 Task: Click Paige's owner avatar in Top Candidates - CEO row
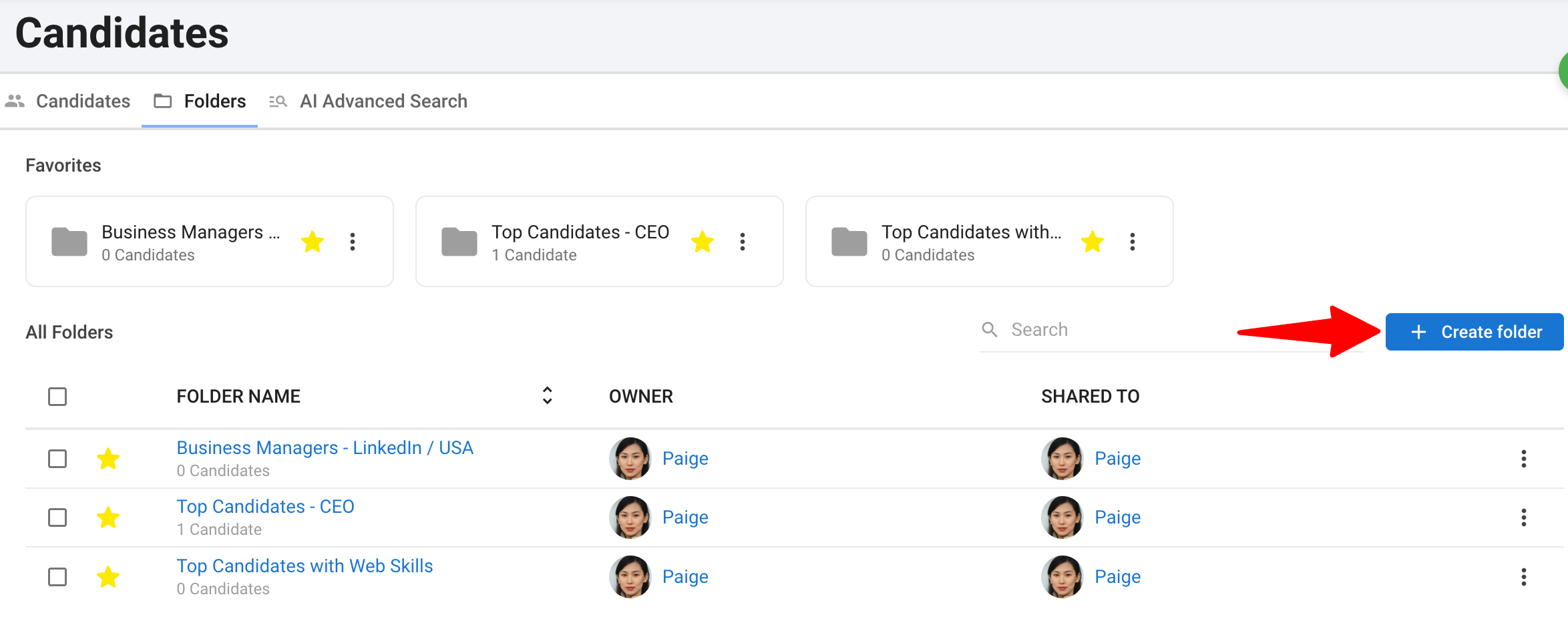click(630, 517)
